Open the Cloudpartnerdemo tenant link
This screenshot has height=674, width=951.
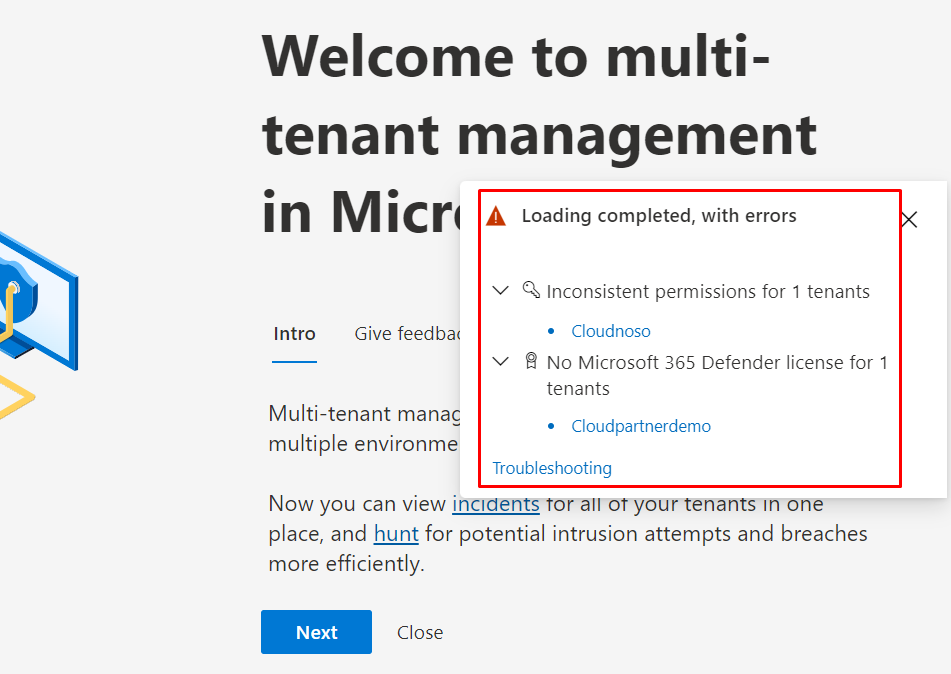641,426
